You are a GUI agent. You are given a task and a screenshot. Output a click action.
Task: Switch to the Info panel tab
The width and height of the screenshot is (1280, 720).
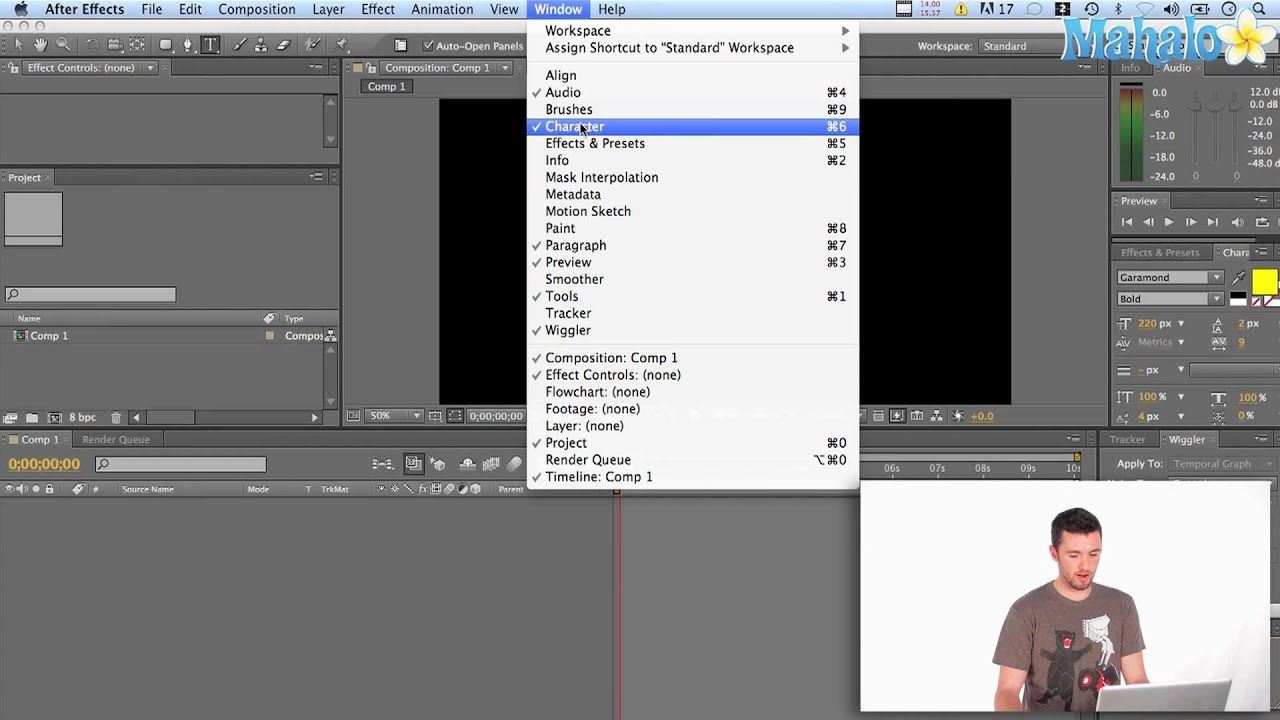pos(1130,68)
